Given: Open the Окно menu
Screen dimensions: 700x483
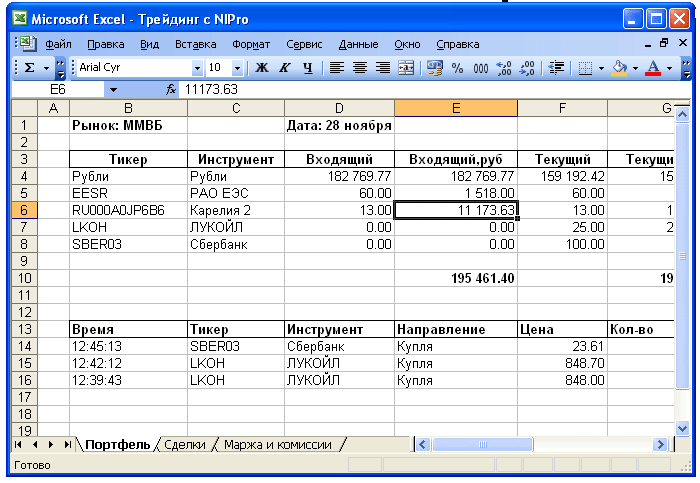Looking at the screenshot, I should pyautogui.click(x=407, y=44).
